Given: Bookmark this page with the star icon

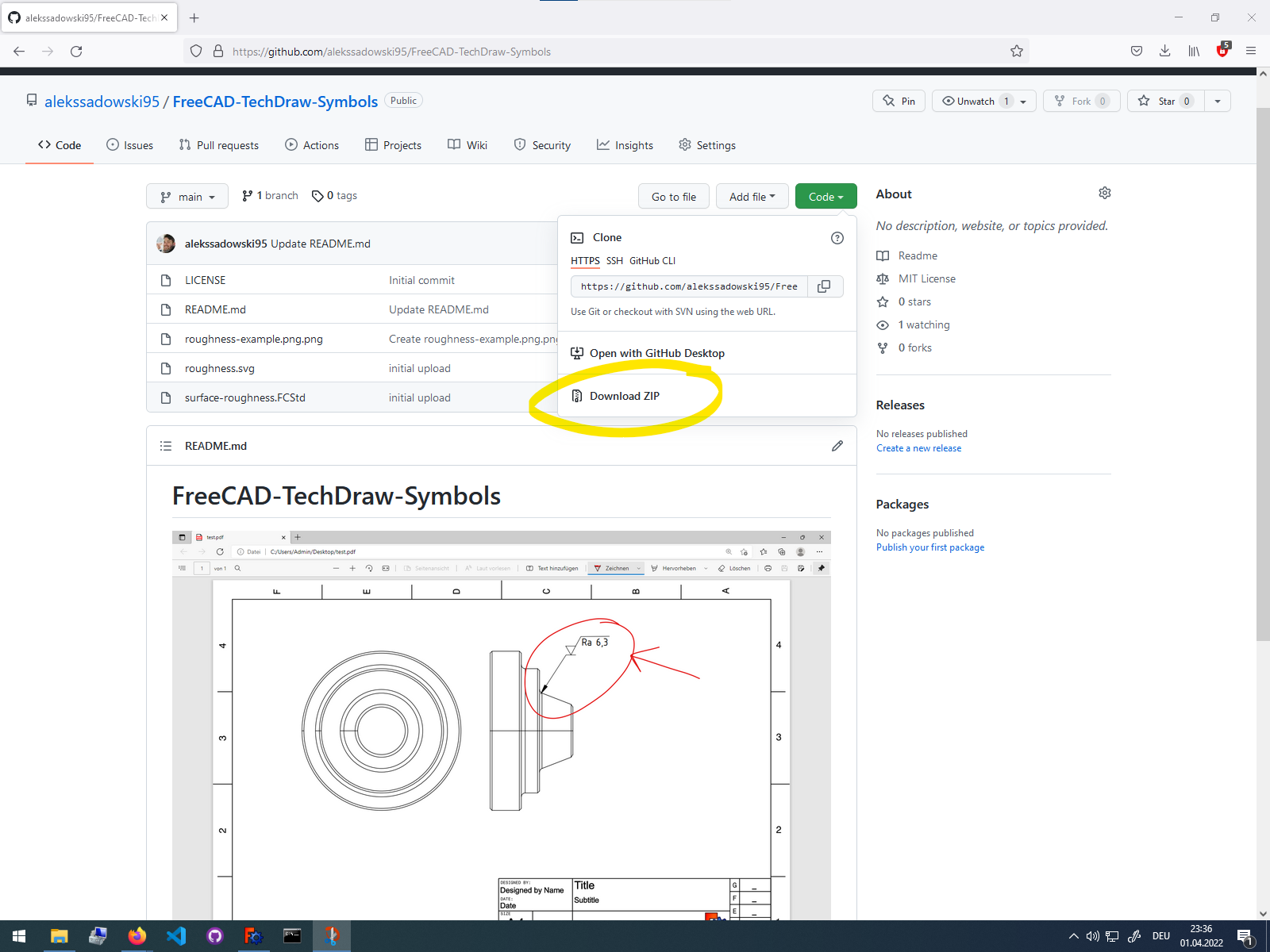Looking at the screenshot, I should (x=1017, y=51).
